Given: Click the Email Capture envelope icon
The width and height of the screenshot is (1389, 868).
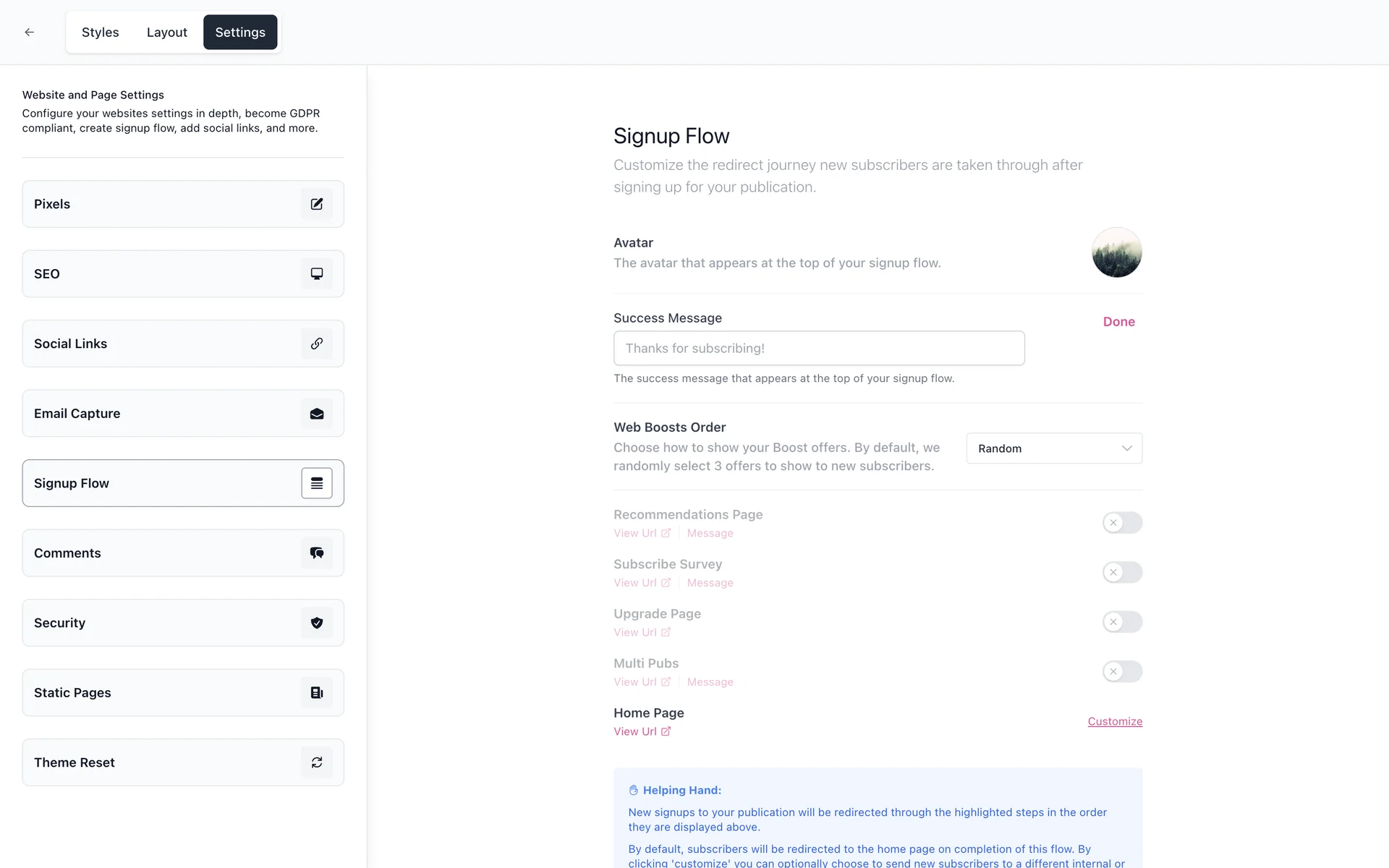Looking at the screenshot, I should 317,414.
